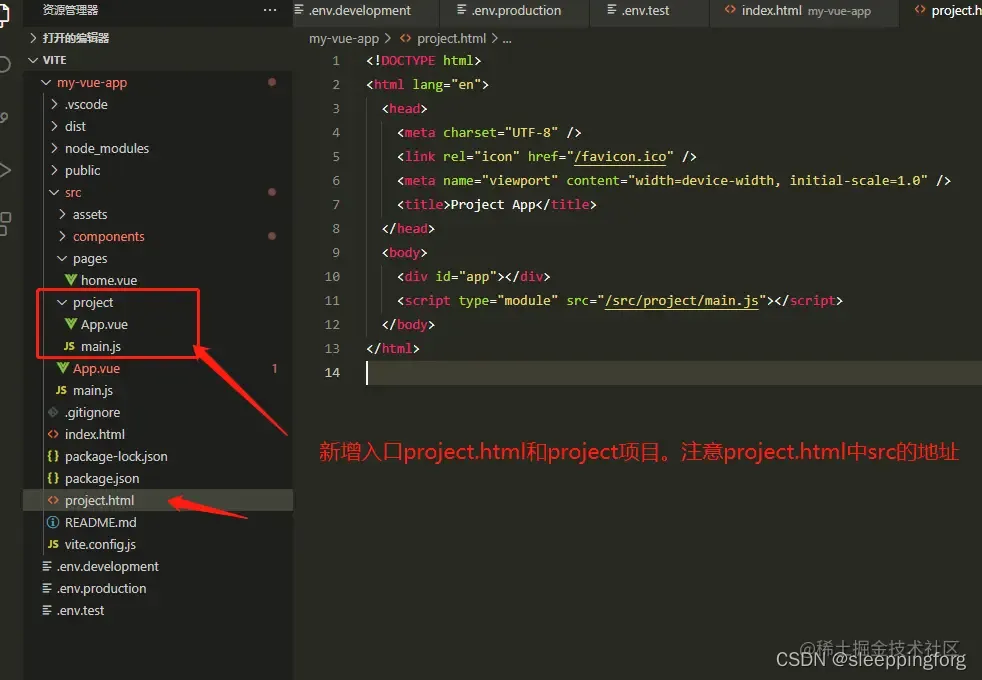Open the src App.vue file with error
Image resolution: width=982 pixels, height=680 pixels.
click(x=96, y=368)
